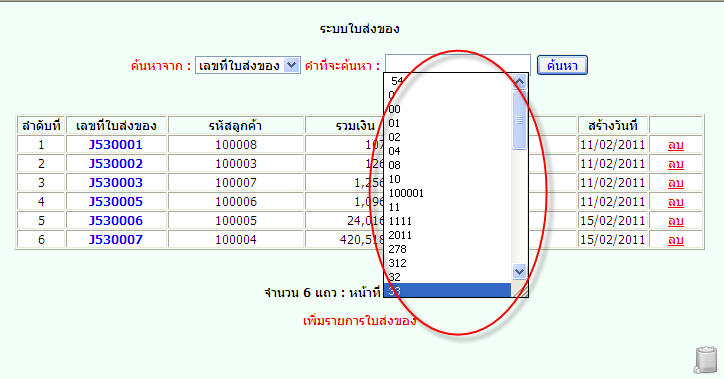Click the รหัสลูกค้า column header
The width and height of the screenshot is (724, 379).
click(236, 126)
